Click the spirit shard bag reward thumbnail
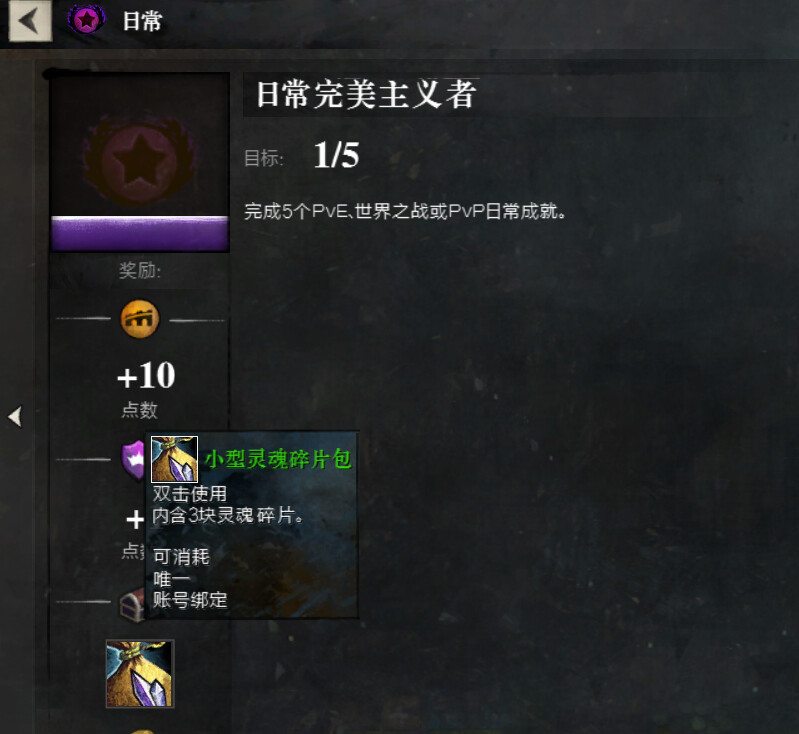 click(x=140, y=673)
